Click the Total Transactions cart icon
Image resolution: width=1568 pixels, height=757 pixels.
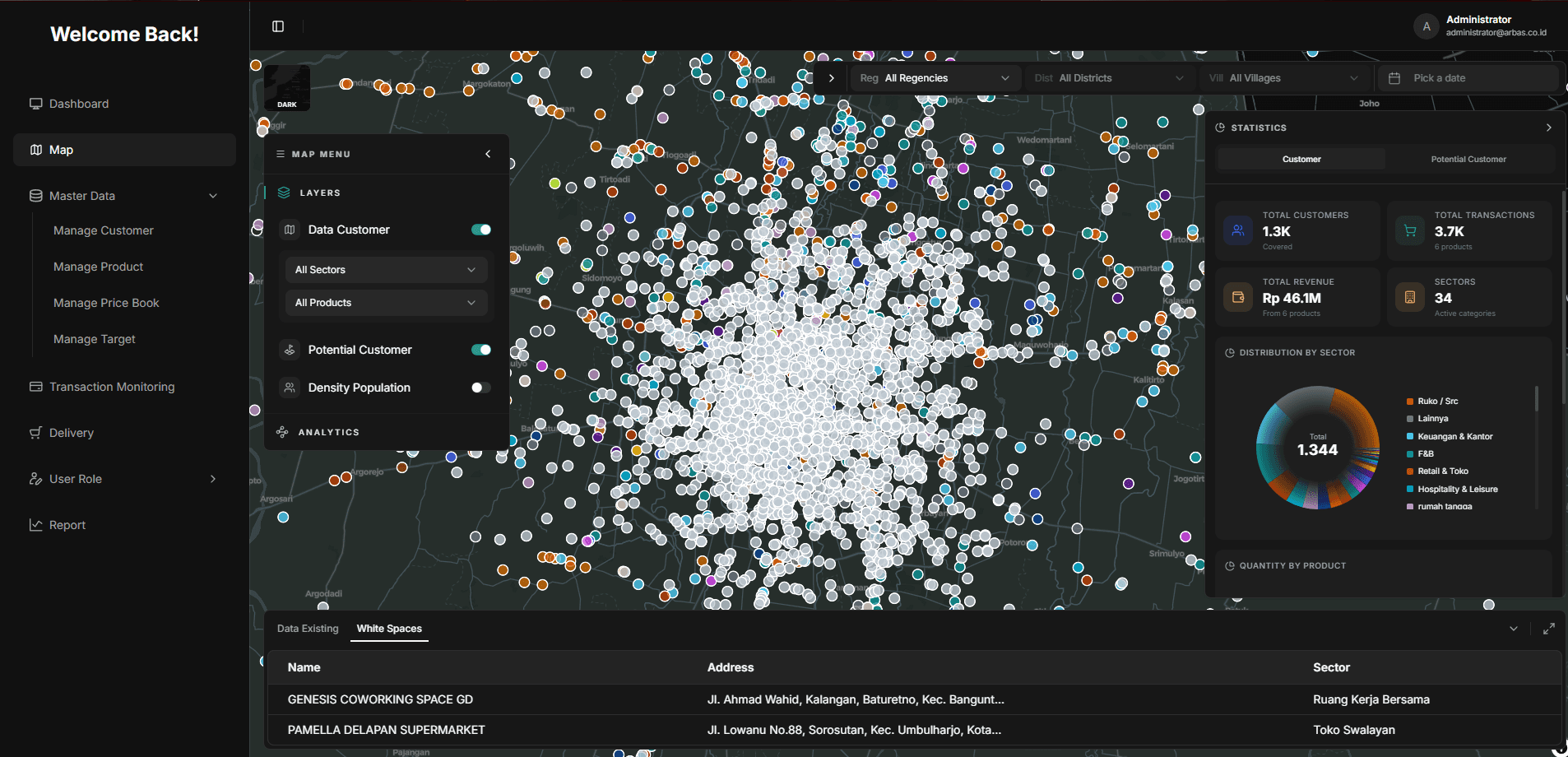click(1410, 231)
